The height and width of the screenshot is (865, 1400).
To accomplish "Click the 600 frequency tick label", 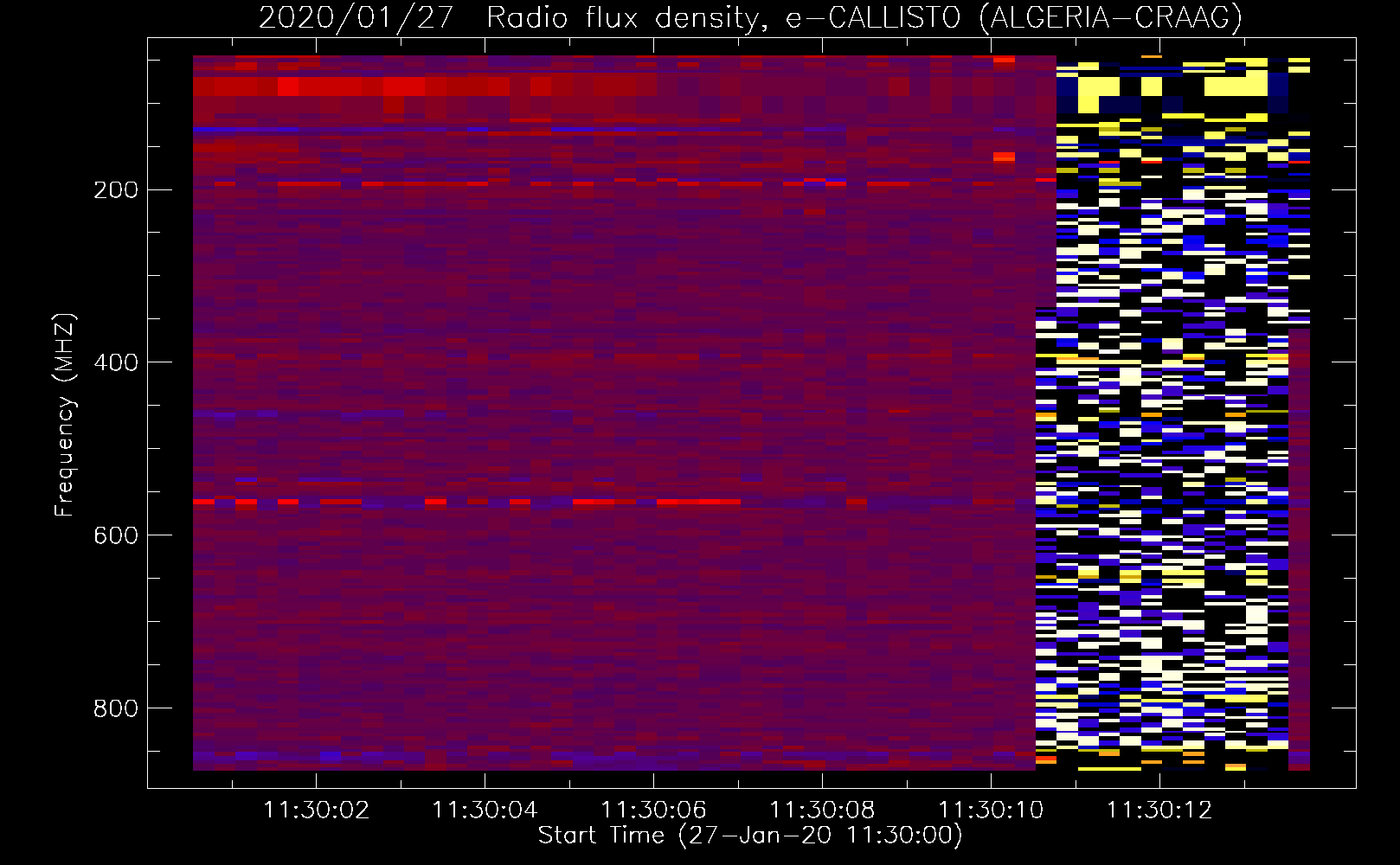I will click(x=116, y=536).
